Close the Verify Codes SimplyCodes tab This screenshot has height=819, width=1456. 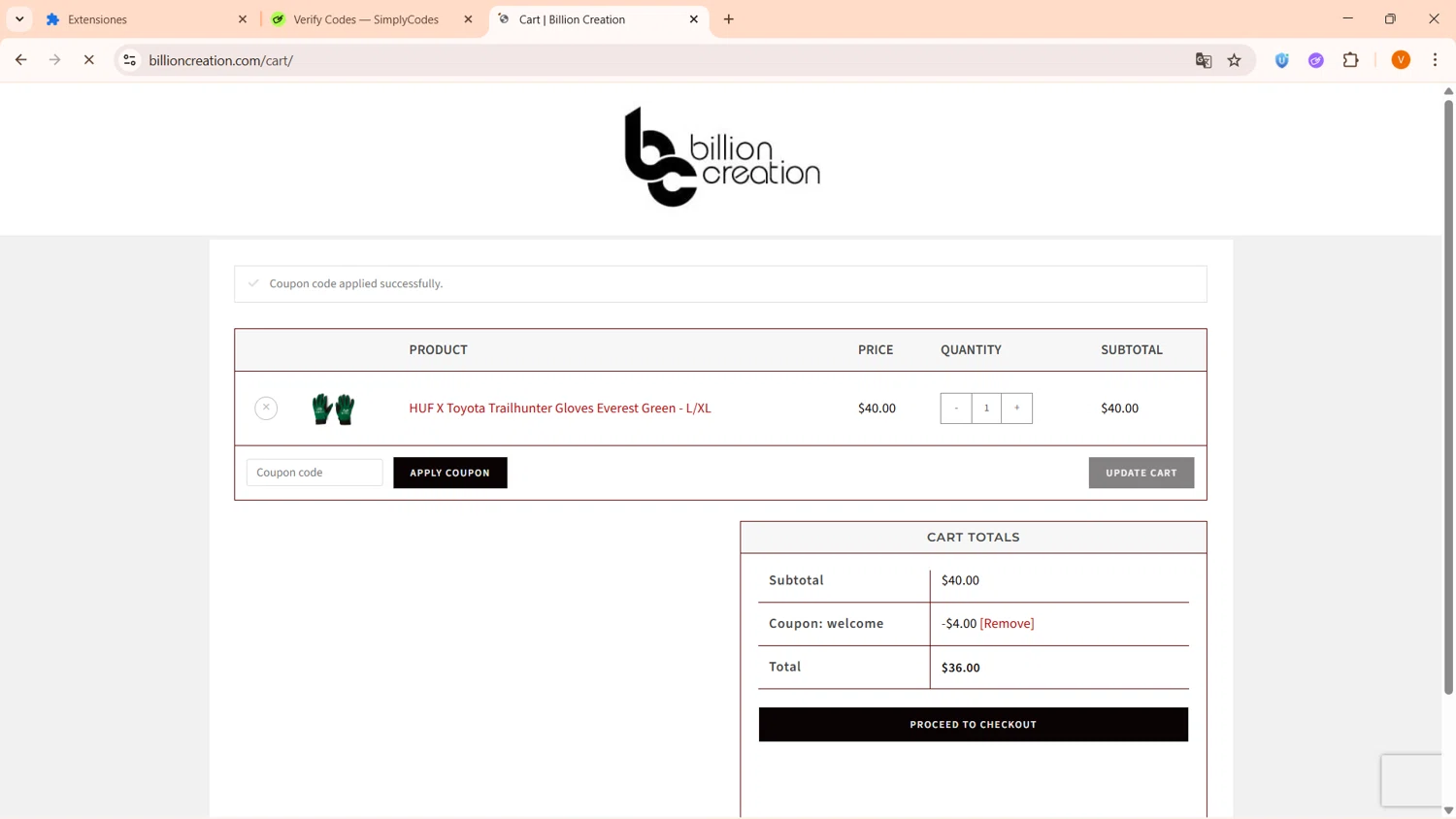(468, 19)
